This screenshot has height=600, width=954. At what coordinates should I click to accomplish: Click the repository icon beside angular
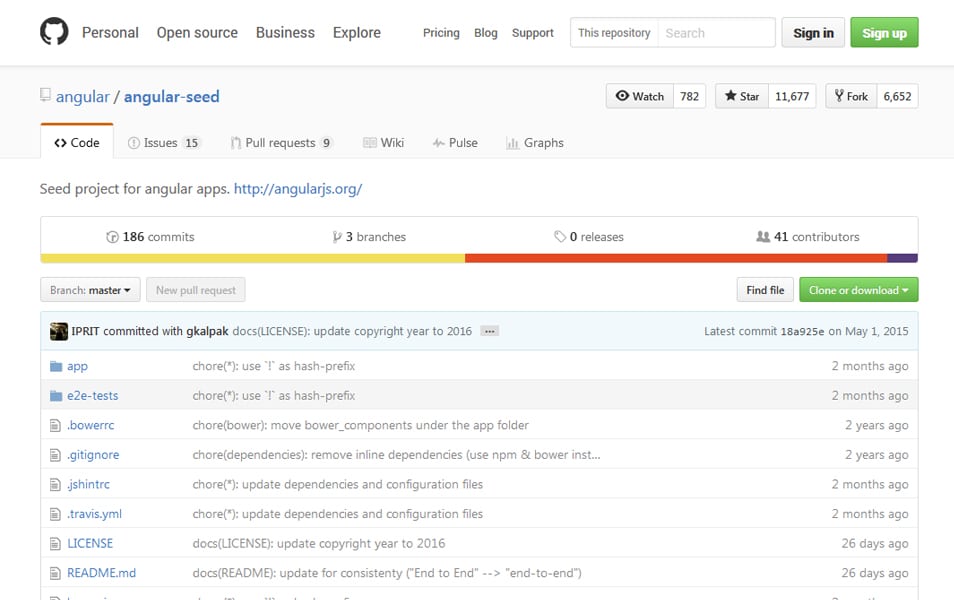(x=45, y=95)
